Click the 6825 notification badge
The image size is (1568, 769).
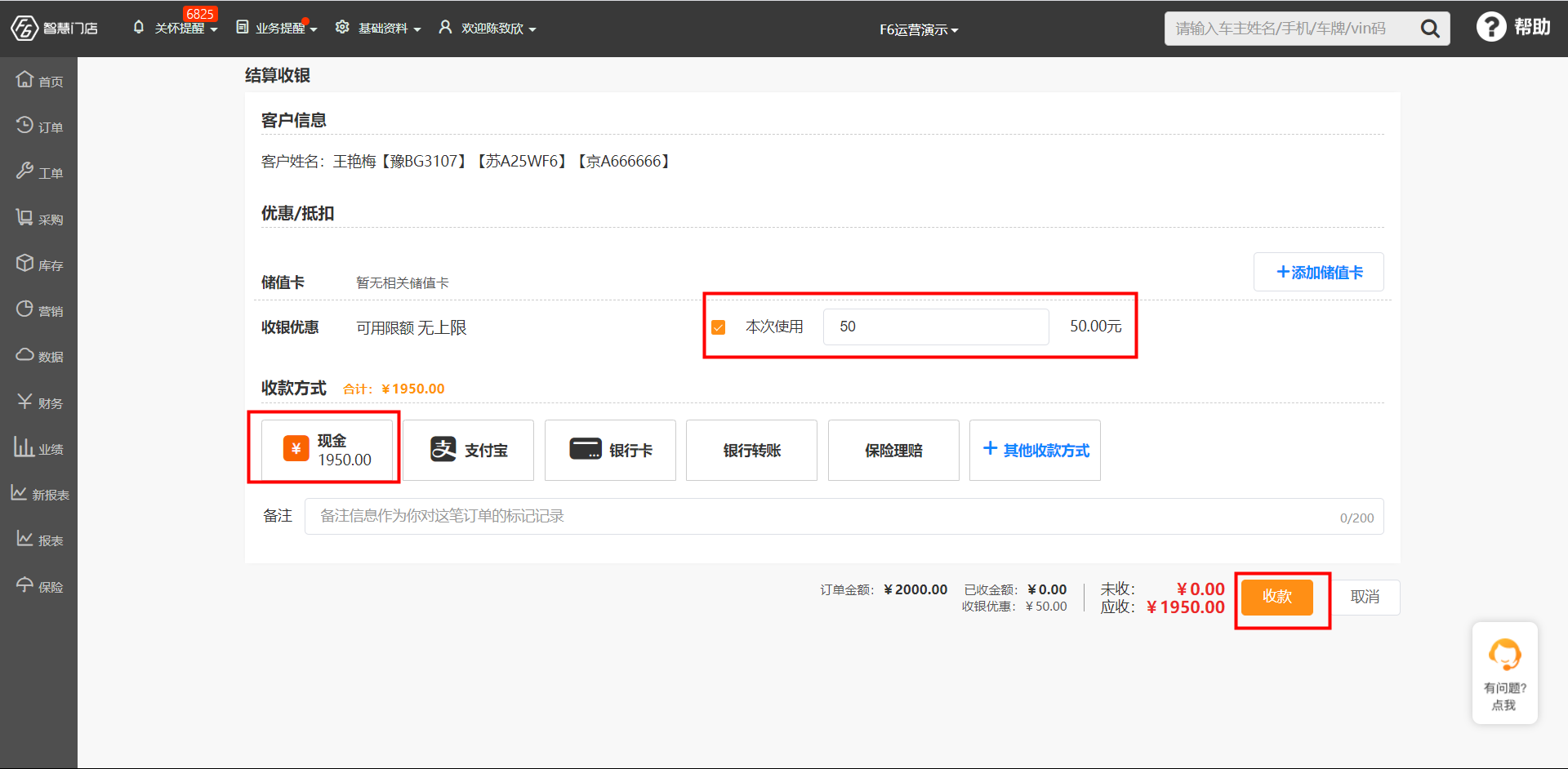pyautogui.click(x=199, y=14)
